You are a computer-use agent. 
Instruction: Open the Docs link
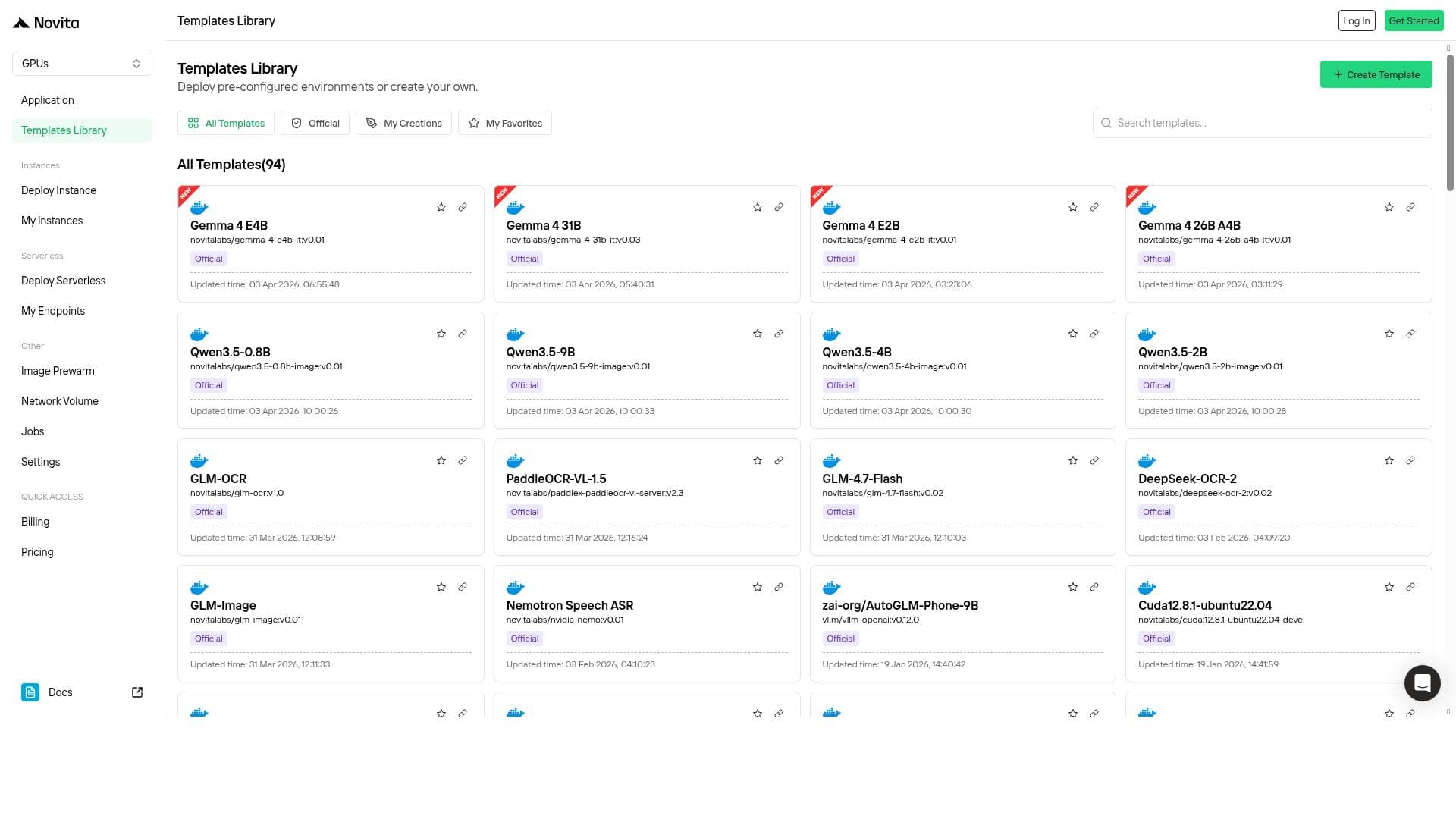point(82,692)
